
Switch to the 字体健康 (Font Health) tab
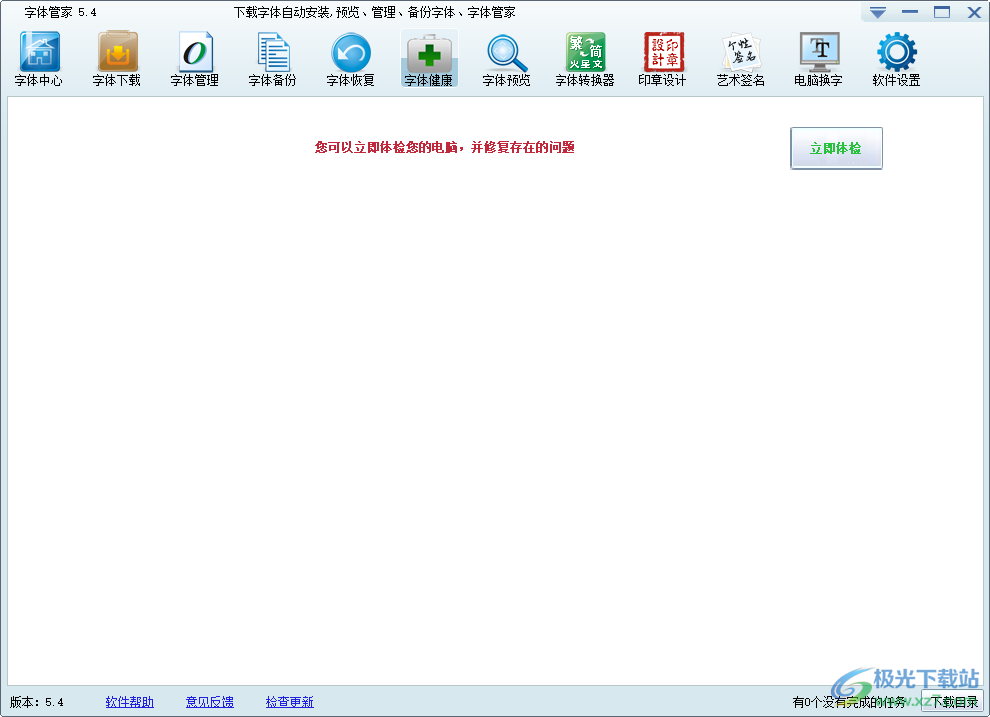[x=428, y=58]
